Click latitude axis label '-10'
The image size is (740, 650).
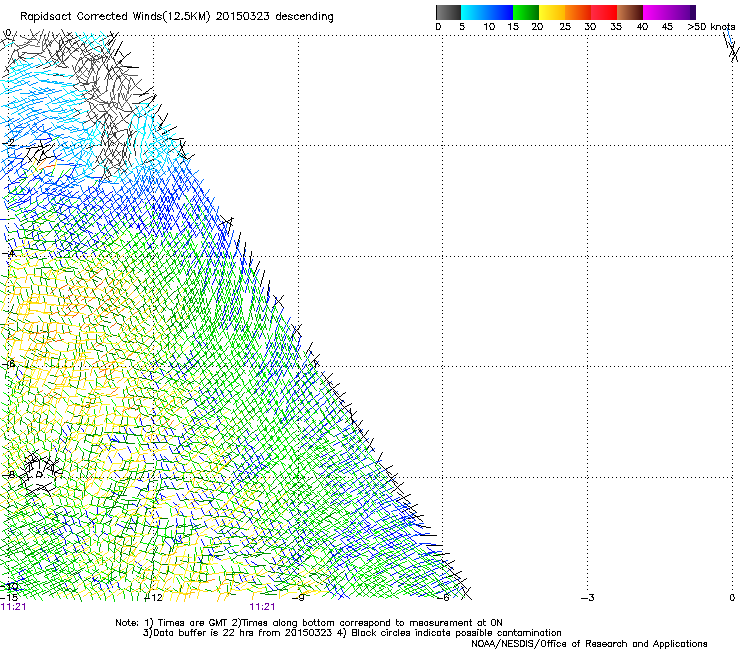click(x=9, y=586)
